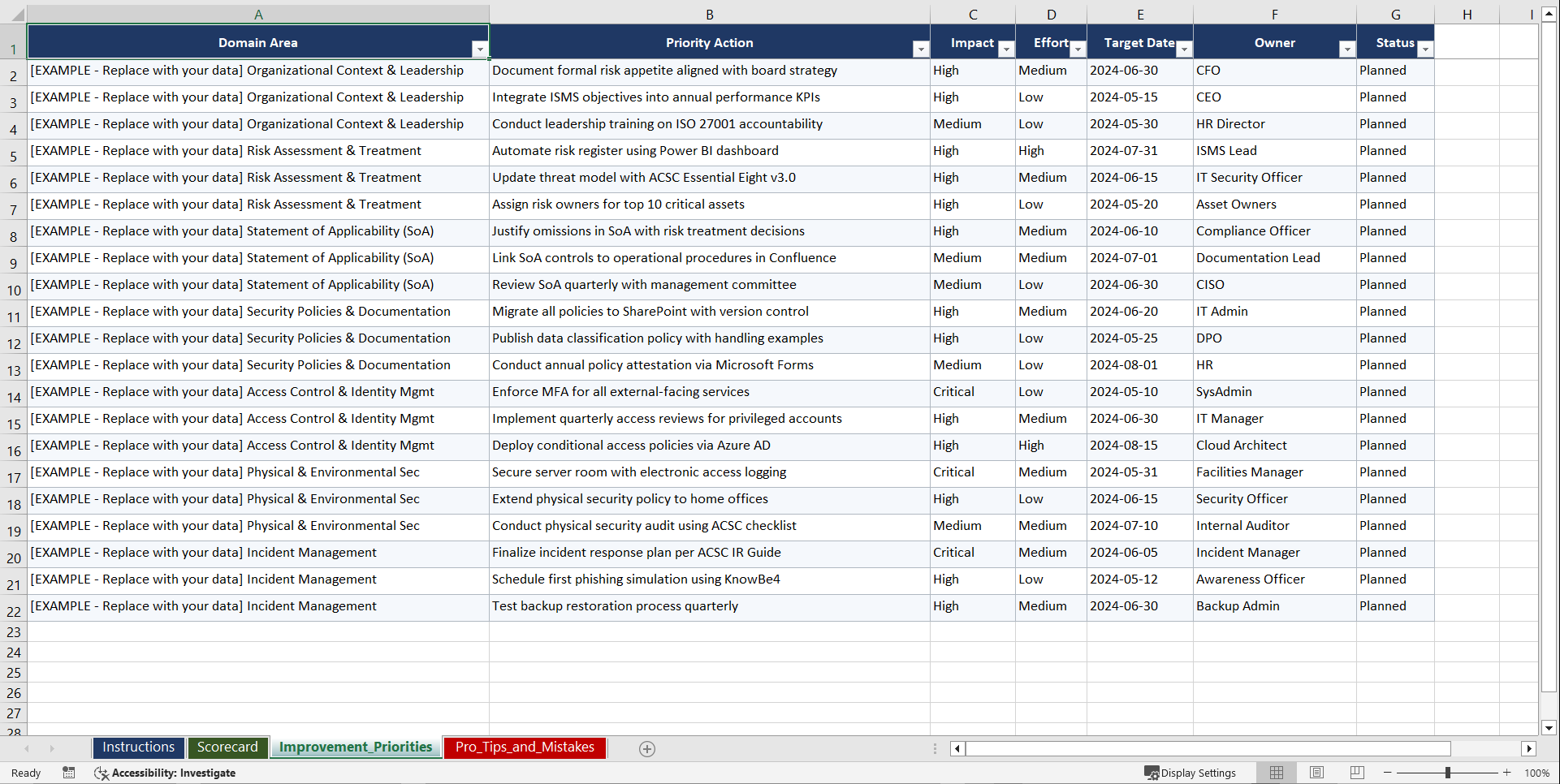Start recording a macro from the status bar
The image size is (1560, 784).
click(69, 773)
